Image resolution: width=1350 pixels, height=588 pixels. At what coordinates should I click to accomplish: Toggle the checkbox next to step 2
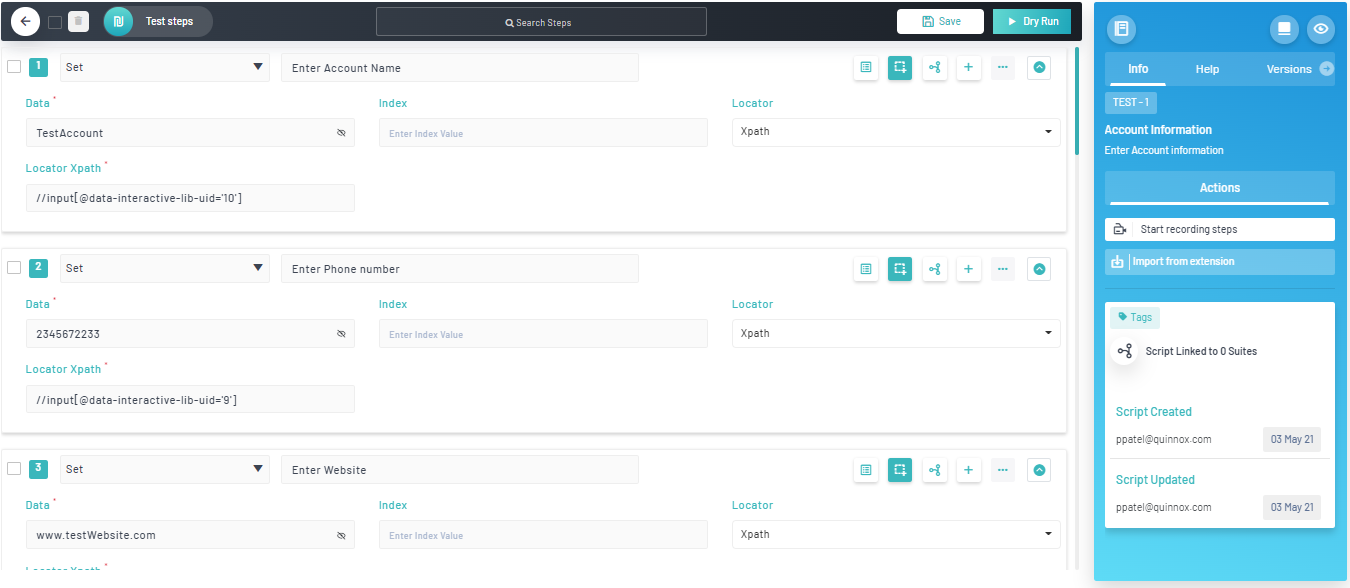14,268
